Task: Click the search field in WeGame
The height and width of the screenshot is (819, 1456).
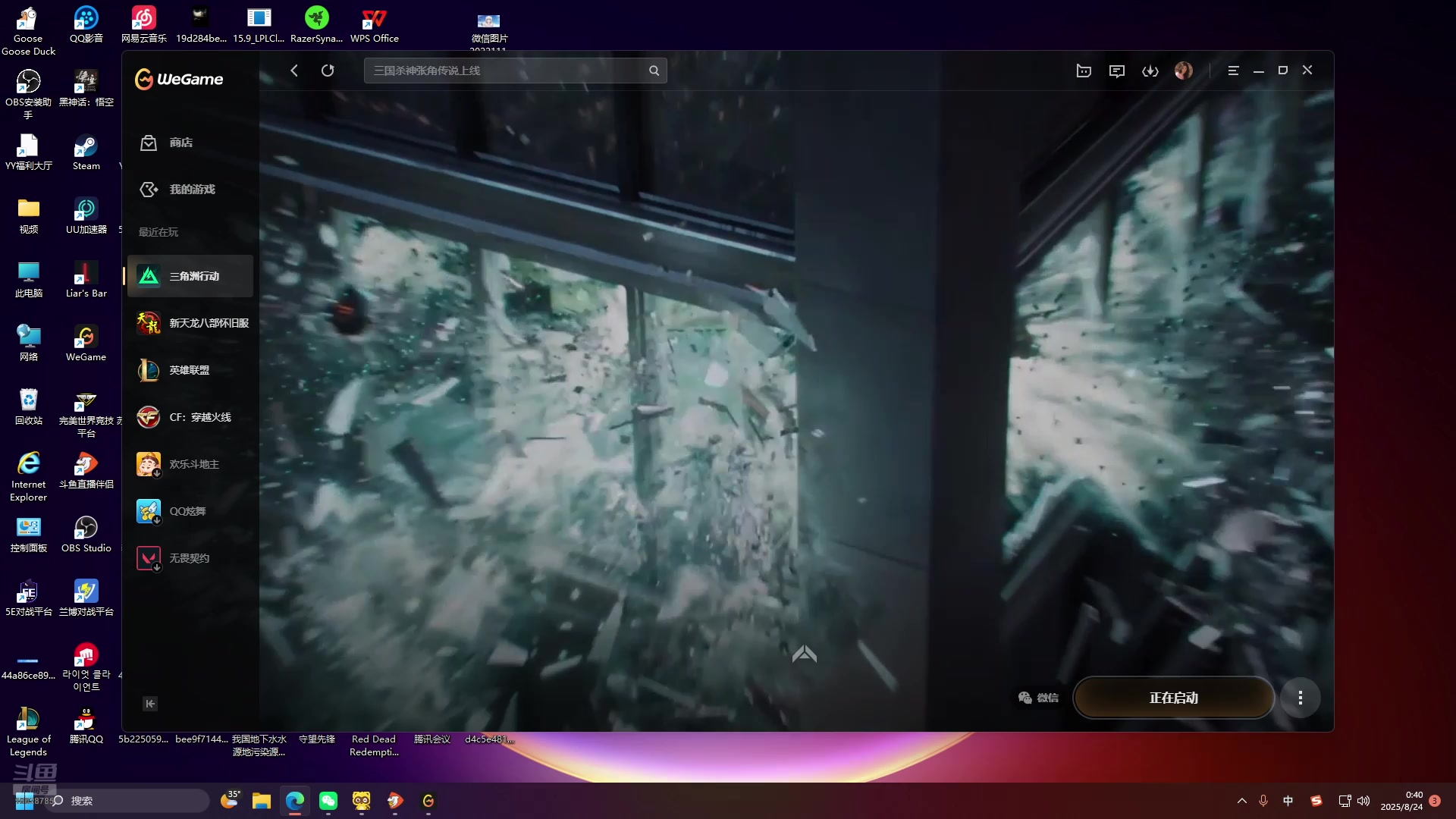Action: 516,71
